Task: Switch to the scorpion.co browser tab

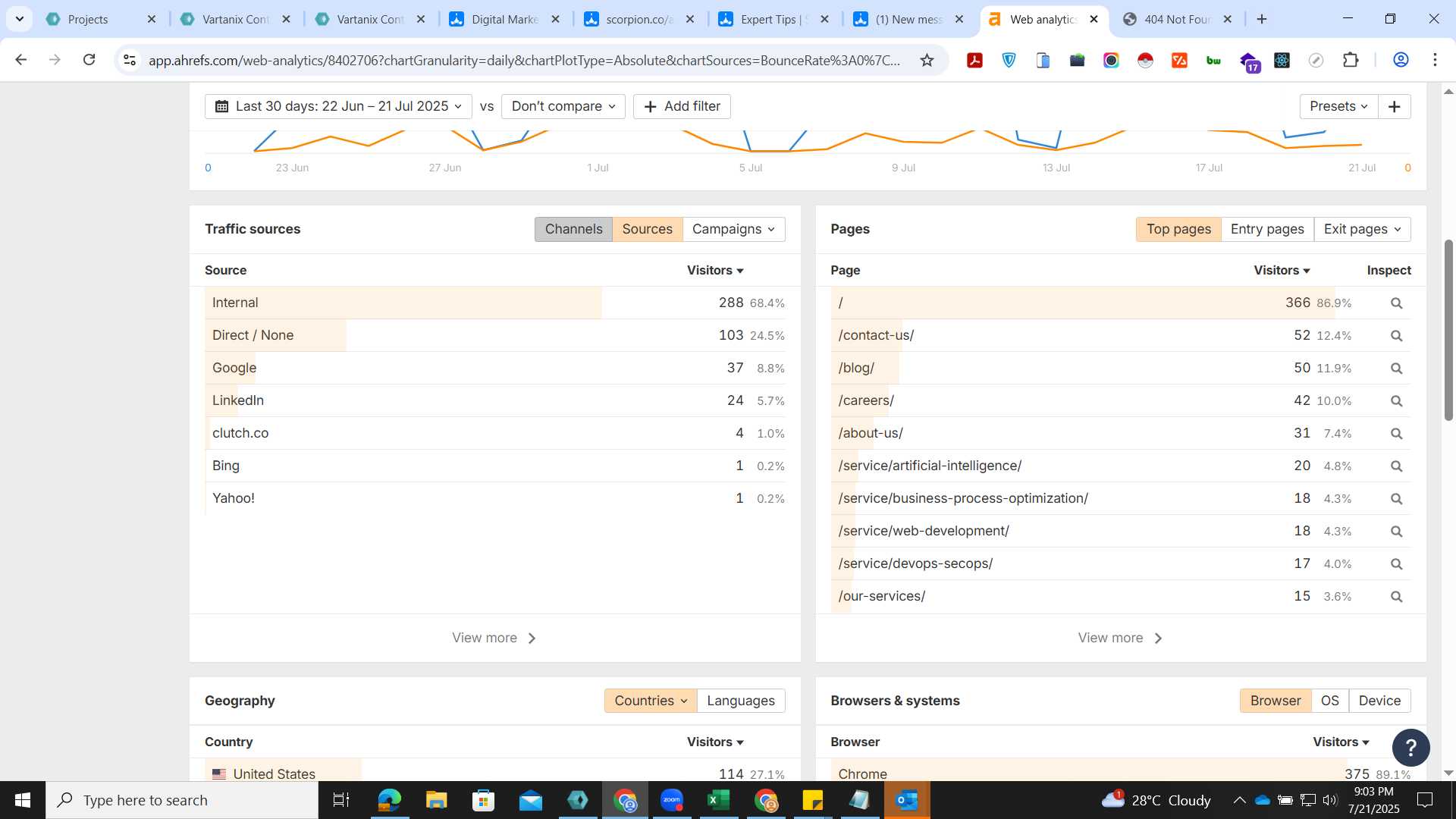Action: tap(639, 20)
